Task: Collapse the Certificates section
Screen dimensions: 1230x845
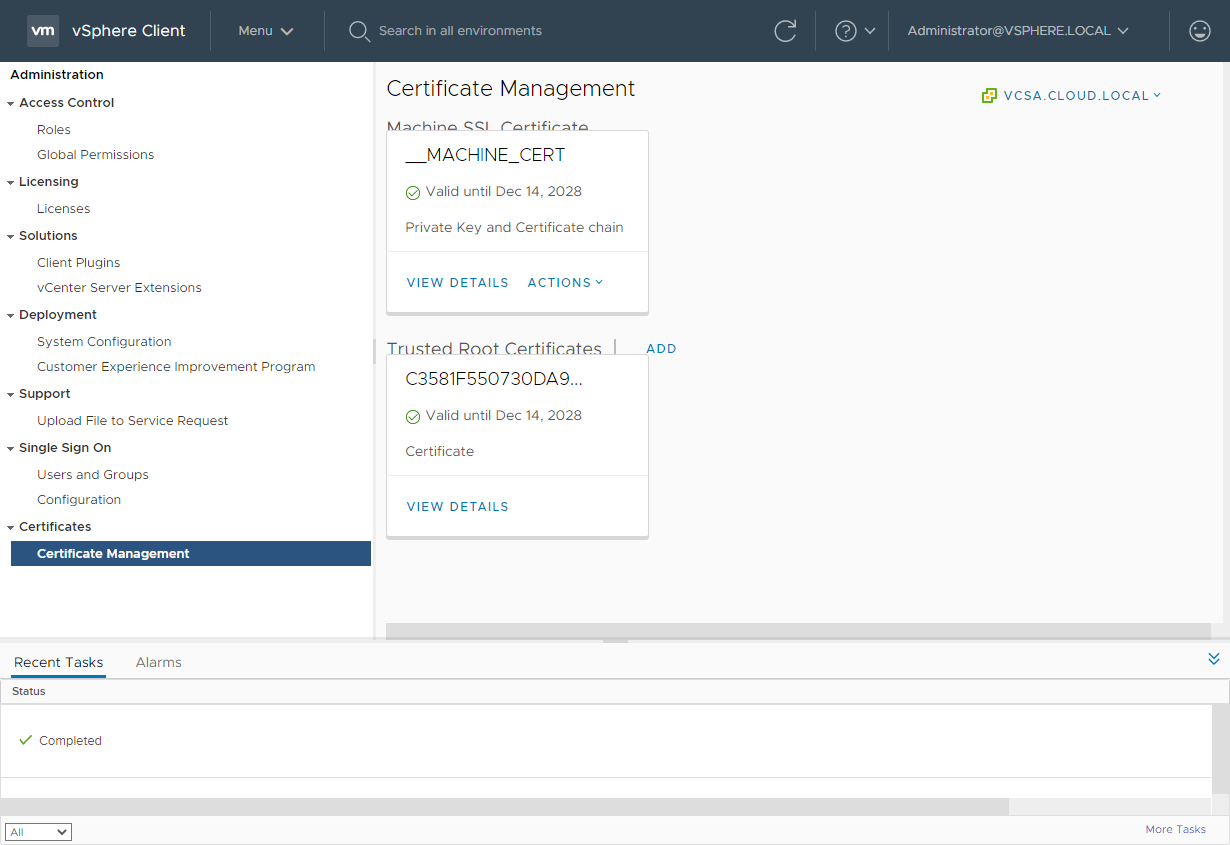Action: 11,527
